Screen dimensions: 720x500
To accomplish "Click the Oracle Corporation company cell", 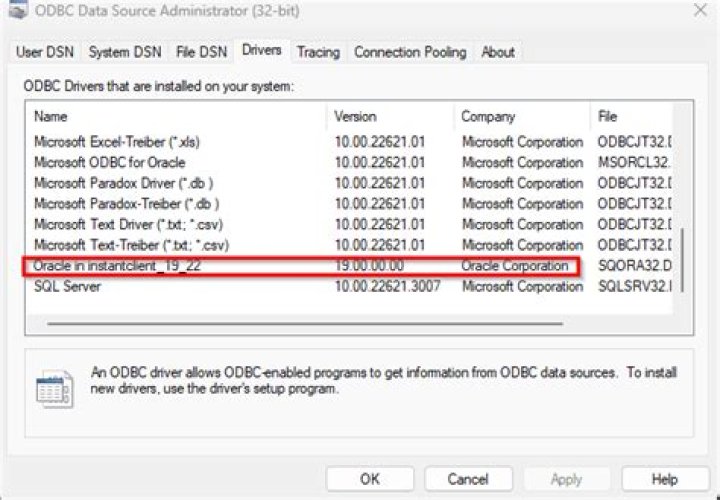I will pyautogui.click(x=515, y=266).
